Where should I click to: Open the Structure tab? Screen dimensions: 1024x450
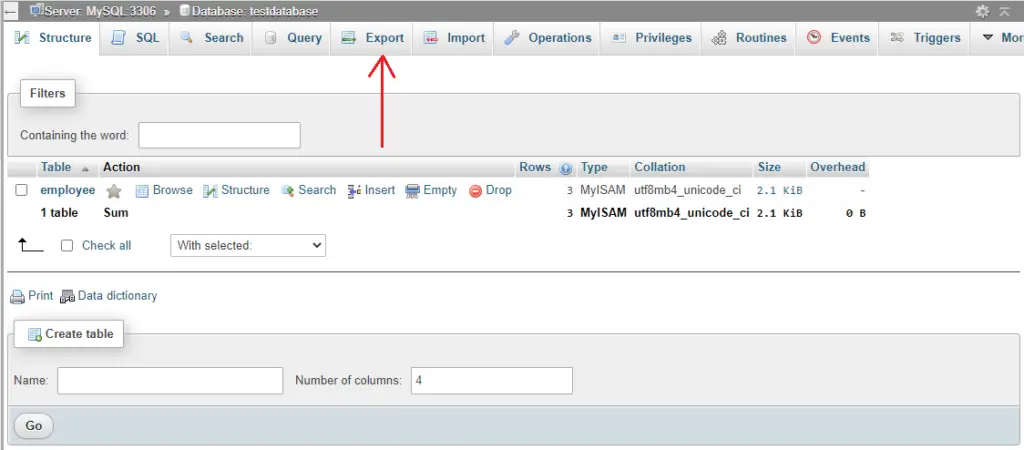pos(53,38)
